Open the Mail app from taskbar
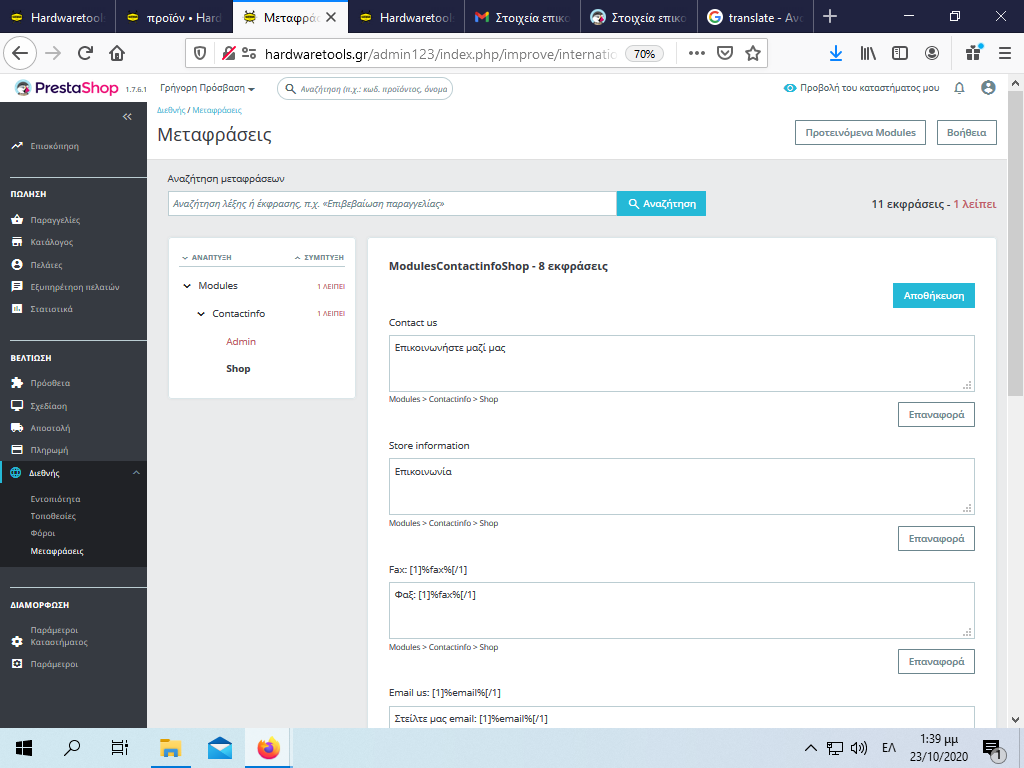This screenshot has width=1024, height=768. click(x=220, y=748)
